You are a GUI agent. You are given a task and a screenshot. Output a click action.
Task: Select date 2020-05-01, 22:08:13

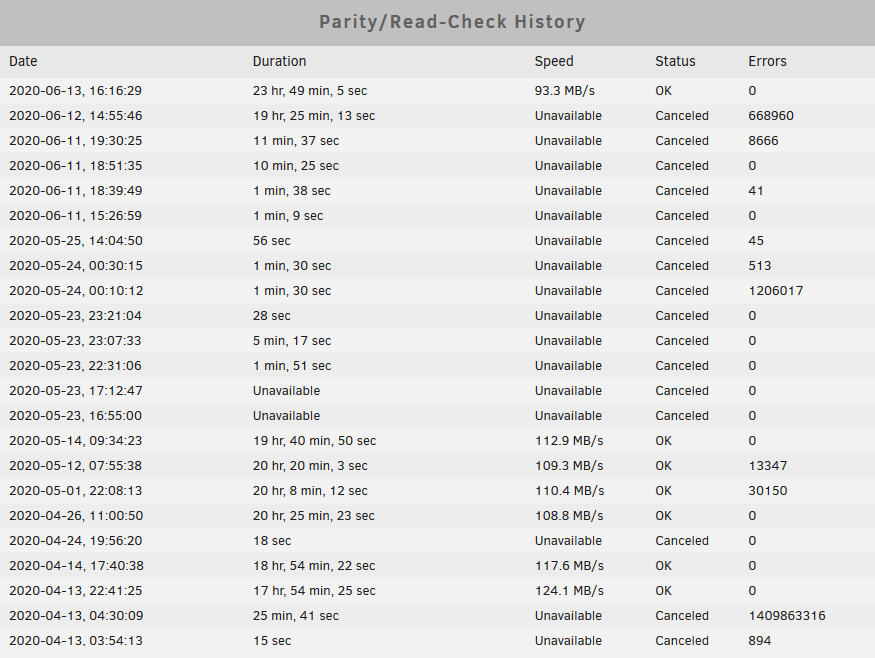click(75, 491)
